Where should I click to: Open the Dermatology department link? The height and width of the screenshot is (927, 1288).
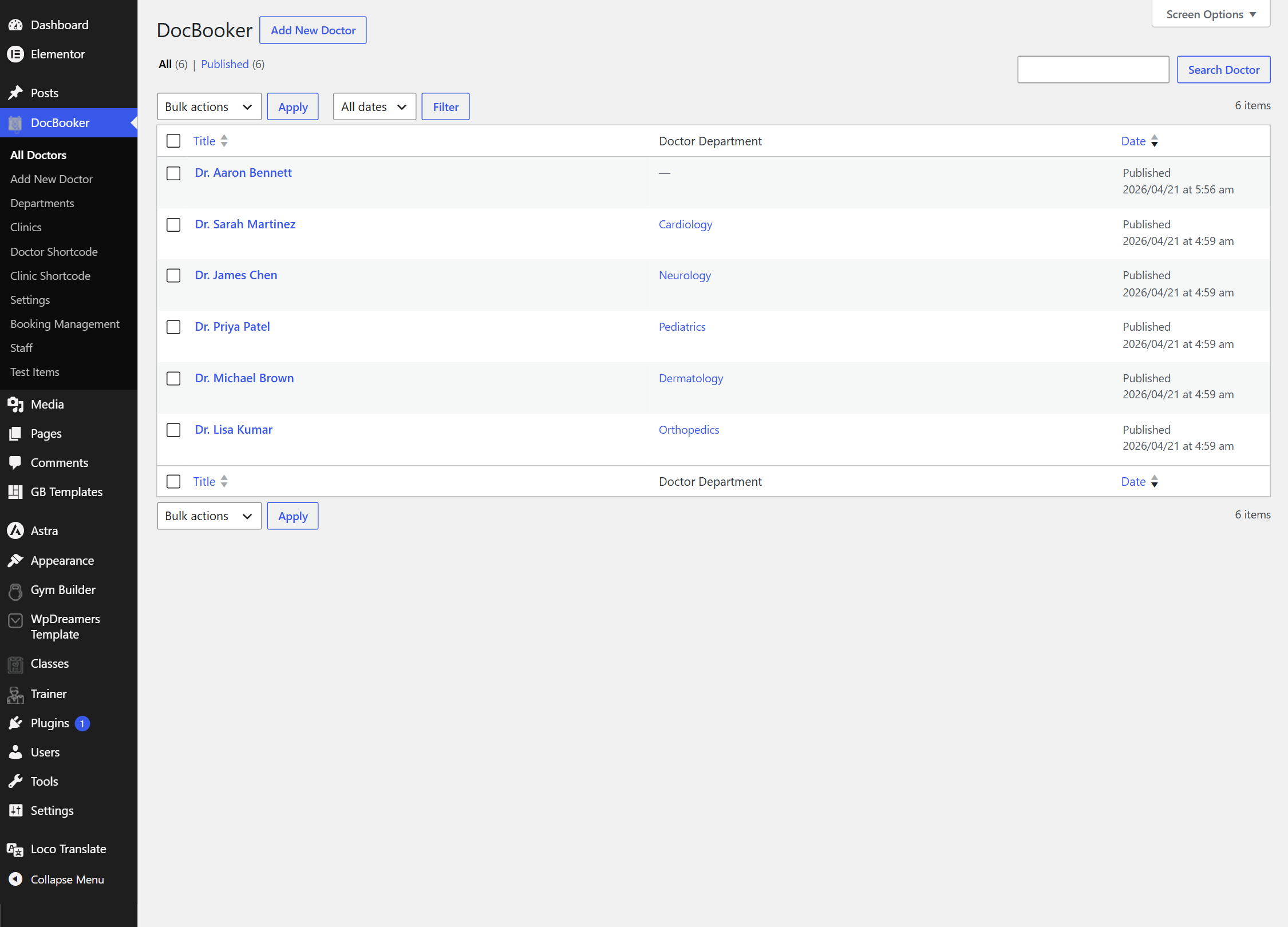coord(691,378)
